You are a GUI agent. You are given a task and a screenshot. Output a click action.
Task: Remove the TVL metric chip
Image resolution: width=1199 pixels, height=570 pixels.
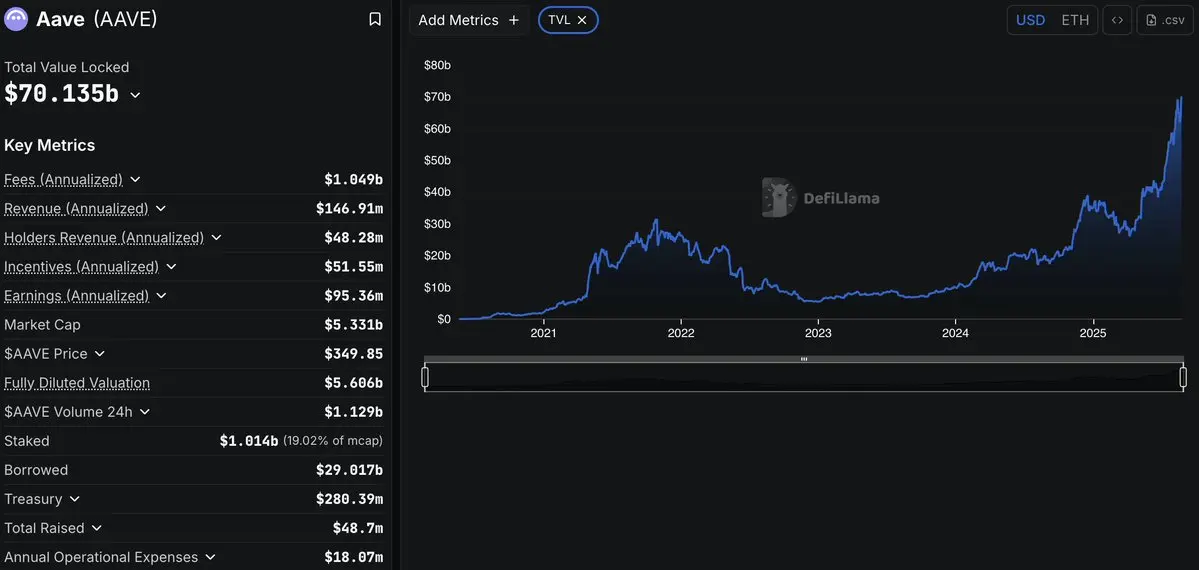point(582,21)
